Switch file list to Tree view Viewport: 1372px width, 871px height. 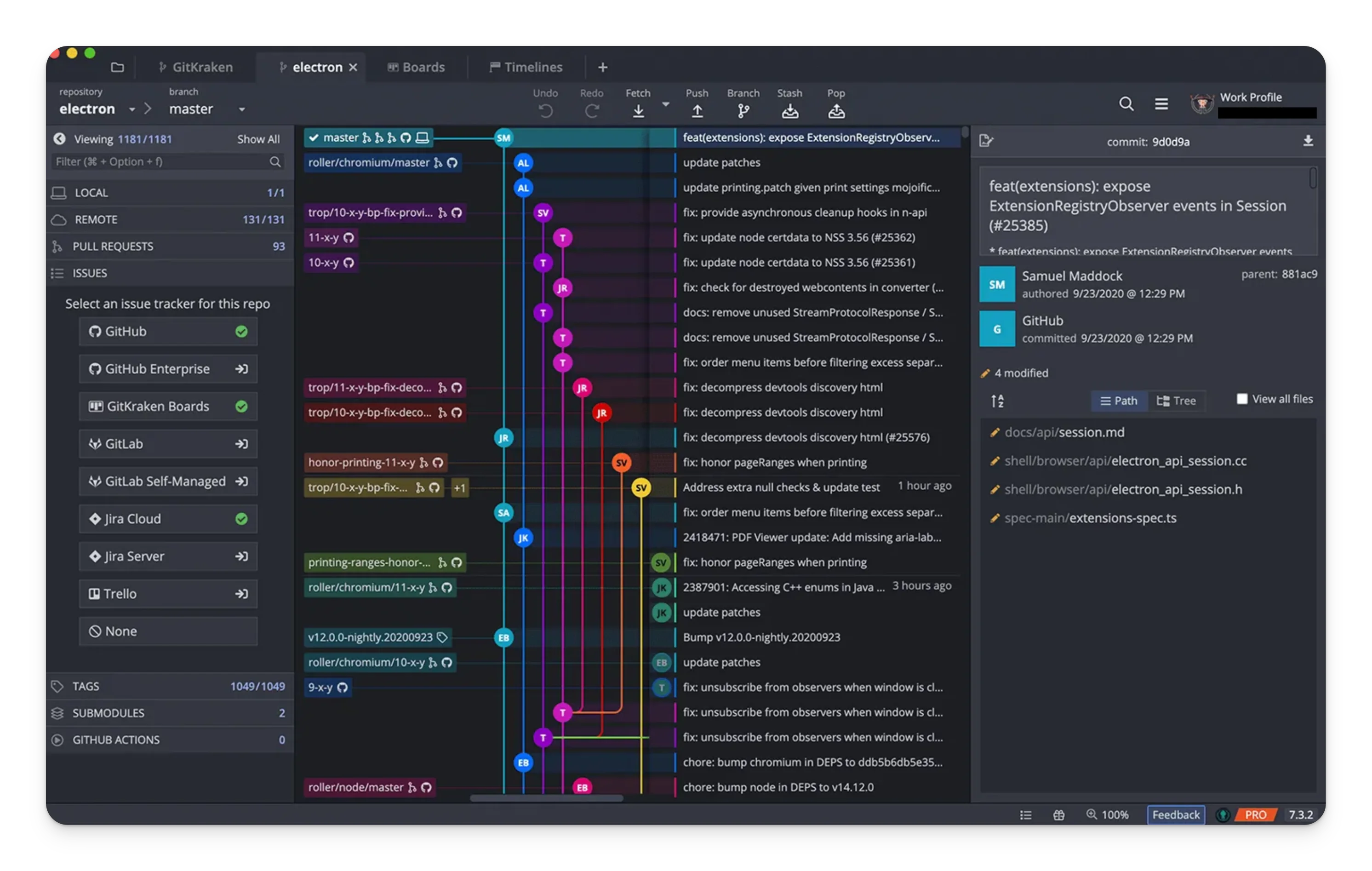pos(1177,401)
